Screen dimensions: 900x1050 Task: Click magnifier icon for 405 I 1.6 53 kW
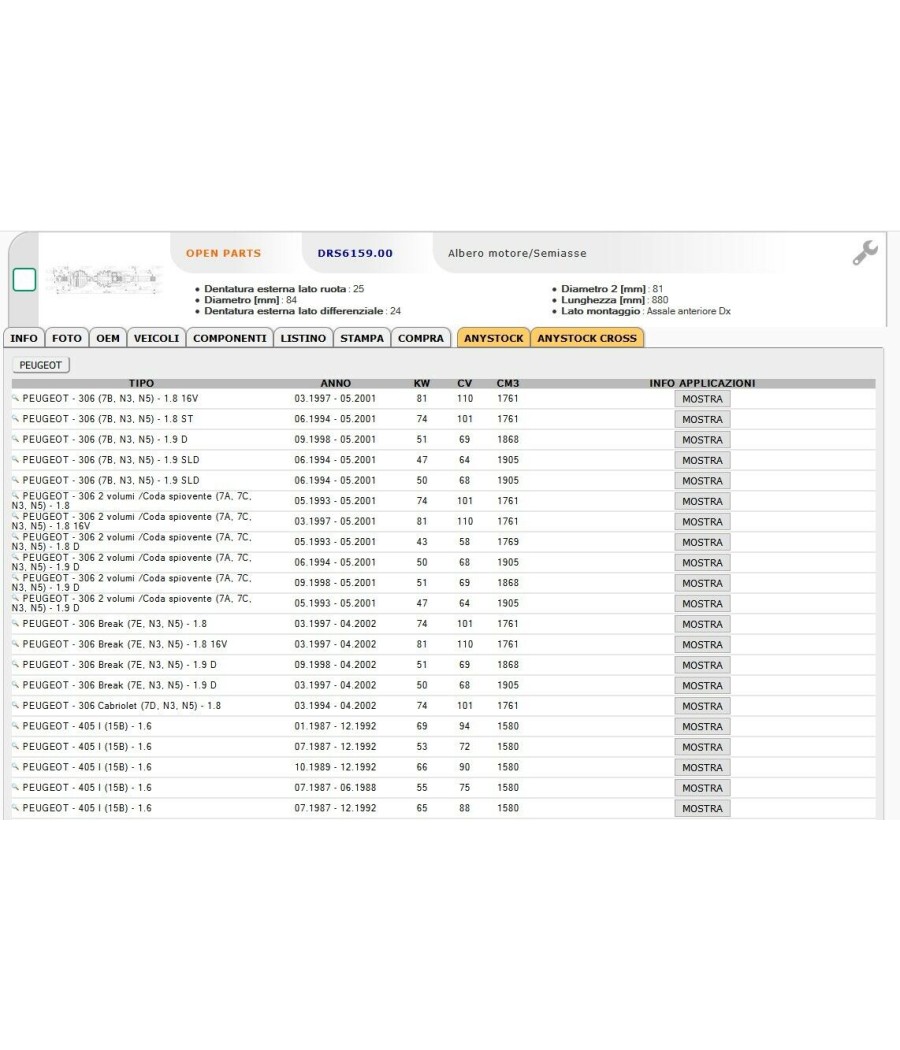pyautogui.click(x=15, y=745)
